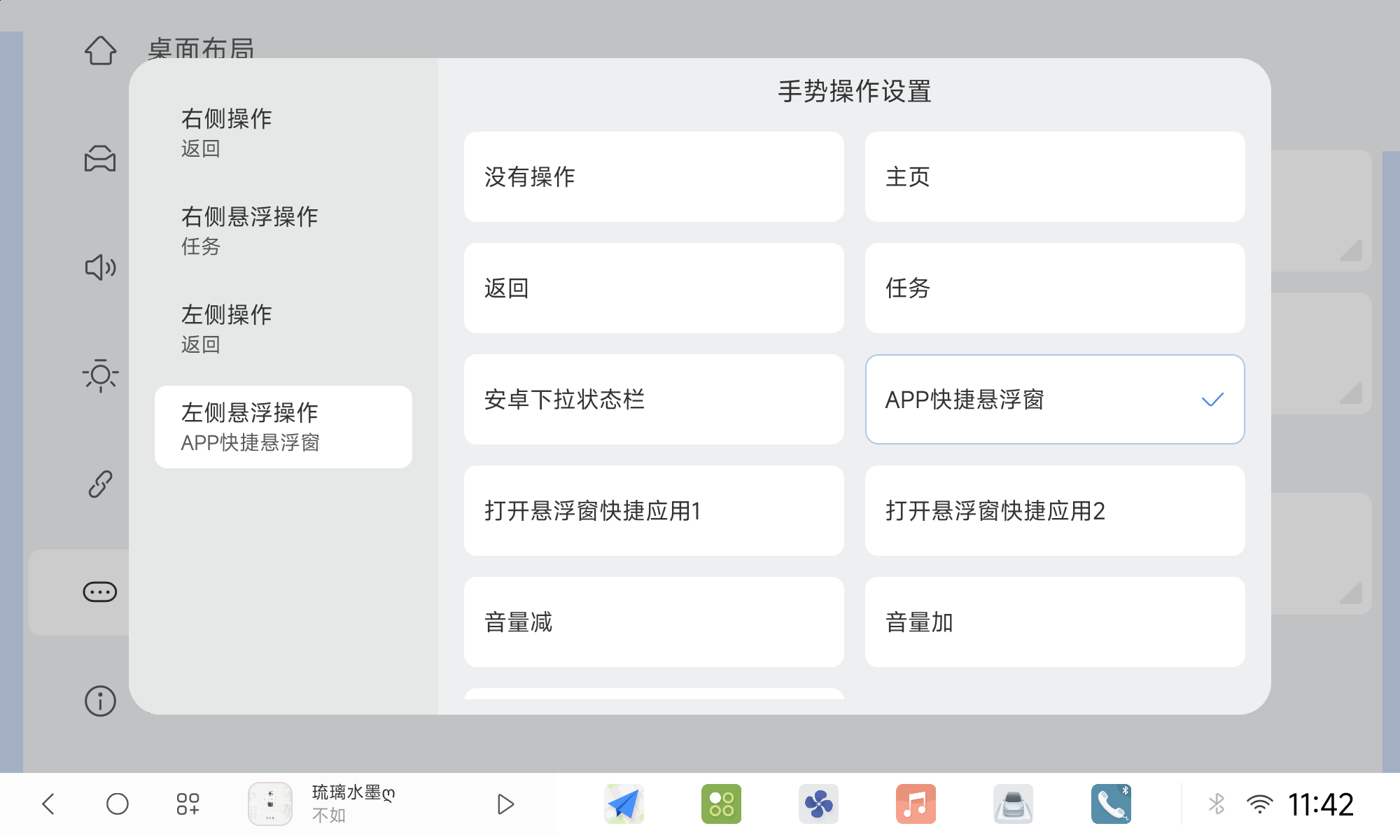Open the music album thumbnail
This screenshot has height=840, width=1400.
pos(270,804)
